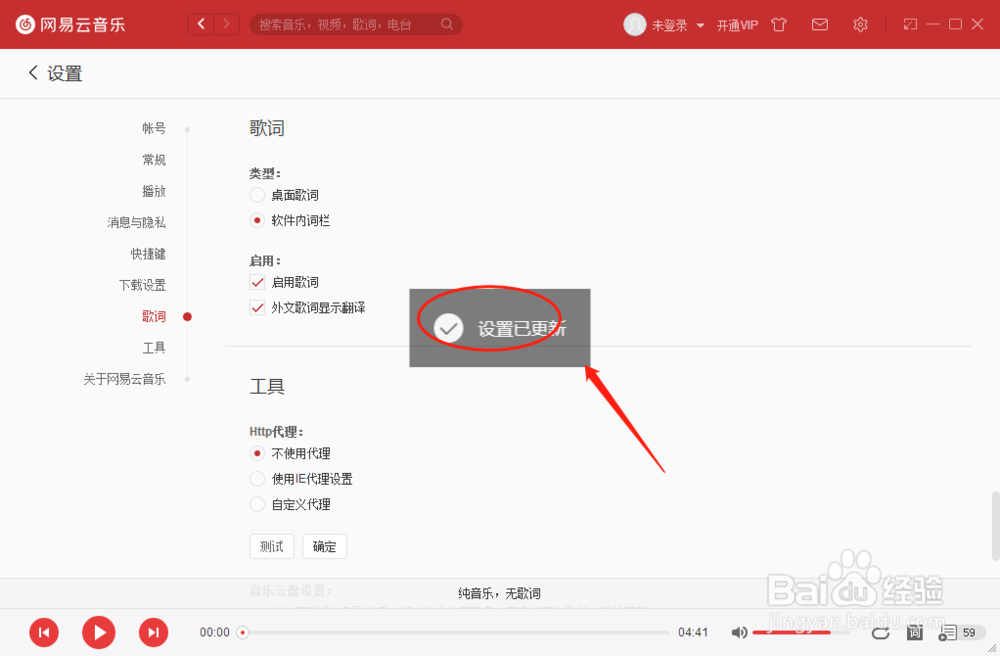The image size is (1000, 656).
Task: Go forward with the header forward arrow
Action: pyautogui.click(x=226, y=24)
